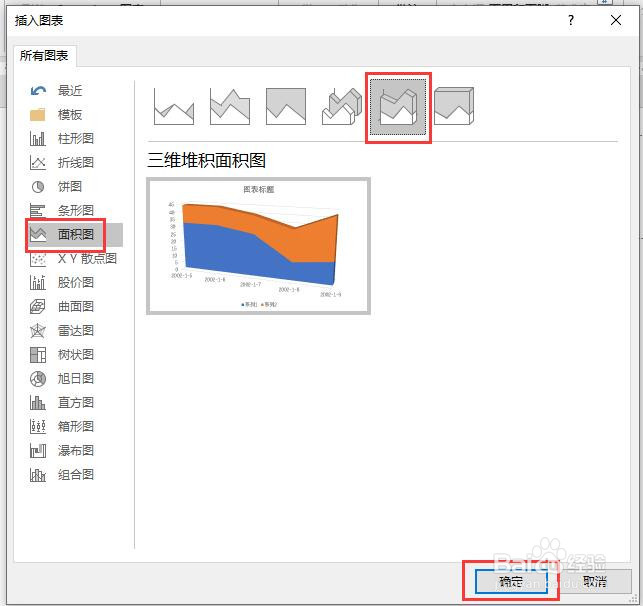Select the 饼图 pie chart category
The height and width of the screenshot is (606, 643).
[x=74, y=187]
